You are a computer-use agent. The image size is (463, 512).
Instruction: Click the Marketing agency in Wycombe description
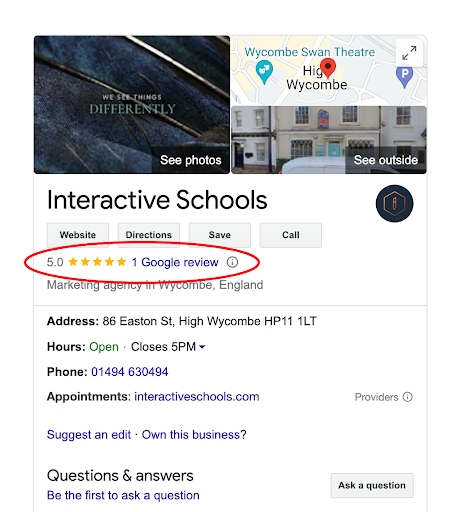click(155, 285)
